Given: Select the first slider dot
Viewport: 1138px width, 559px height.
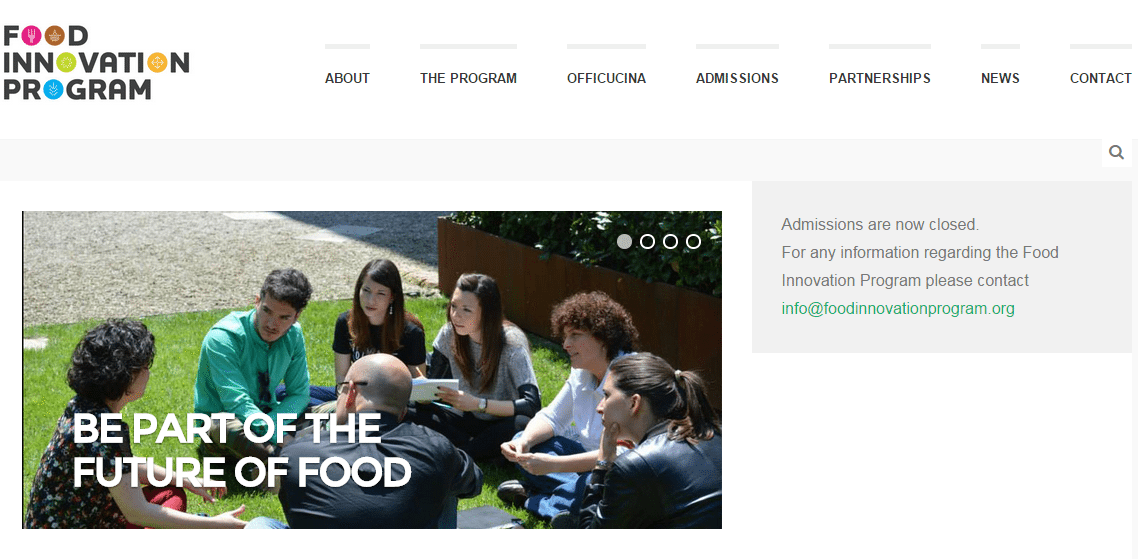Looking at the screenshot, I should click(624, 242).
